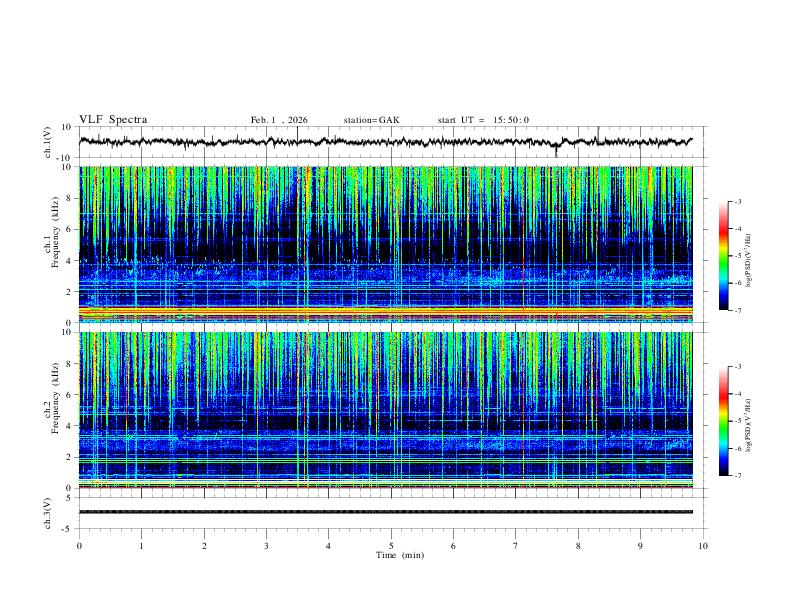Click time axis tick label "9"
The image size is (792, 612).
coord(640,546)
